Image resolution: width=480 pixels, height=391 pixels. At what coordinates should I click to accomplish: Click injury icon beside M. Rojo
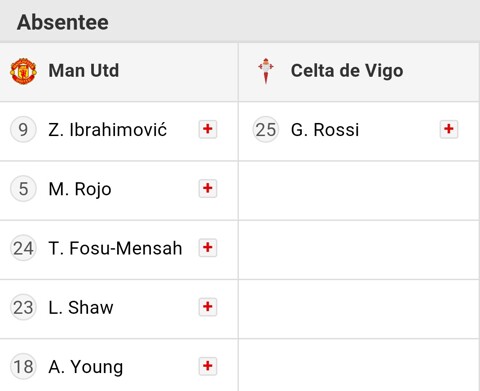point(208,188)
